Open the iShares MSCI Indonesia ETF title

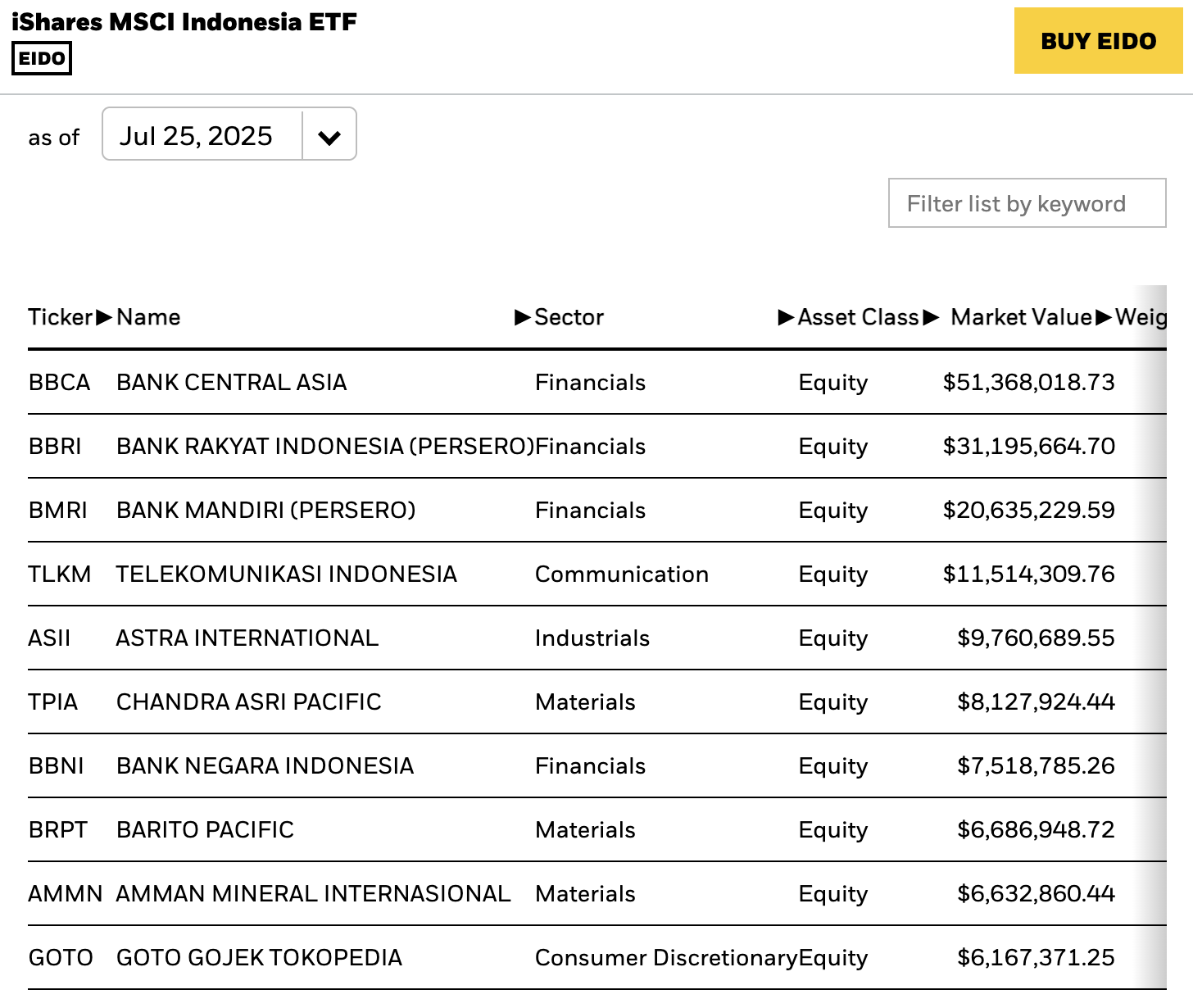184,22
